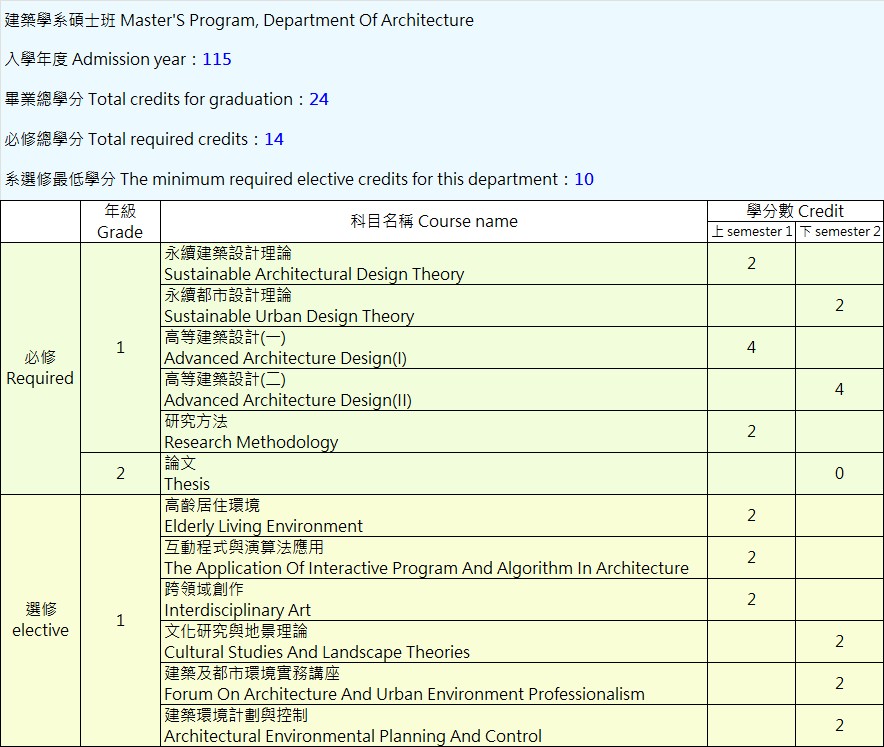
Task: Click the admission year value 115
Action: pos(217,59)
